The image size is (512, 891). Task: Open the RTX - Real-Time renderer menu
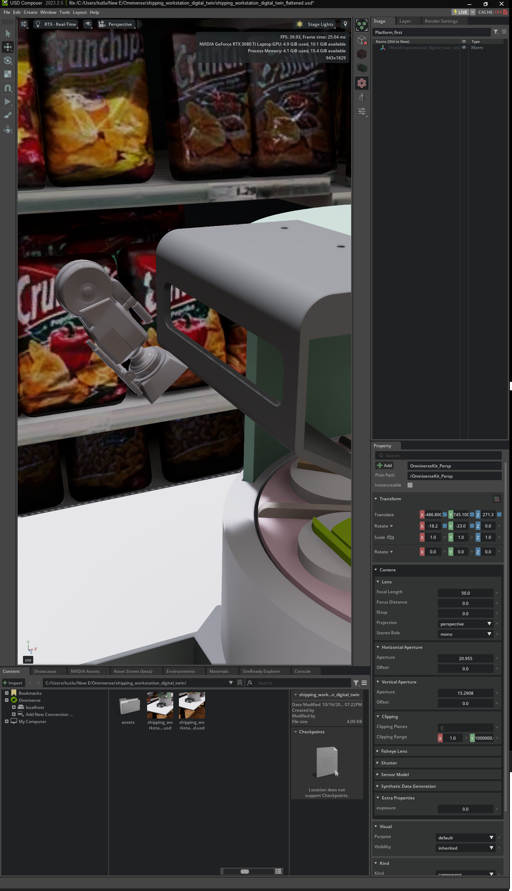(x=56, y=24)
